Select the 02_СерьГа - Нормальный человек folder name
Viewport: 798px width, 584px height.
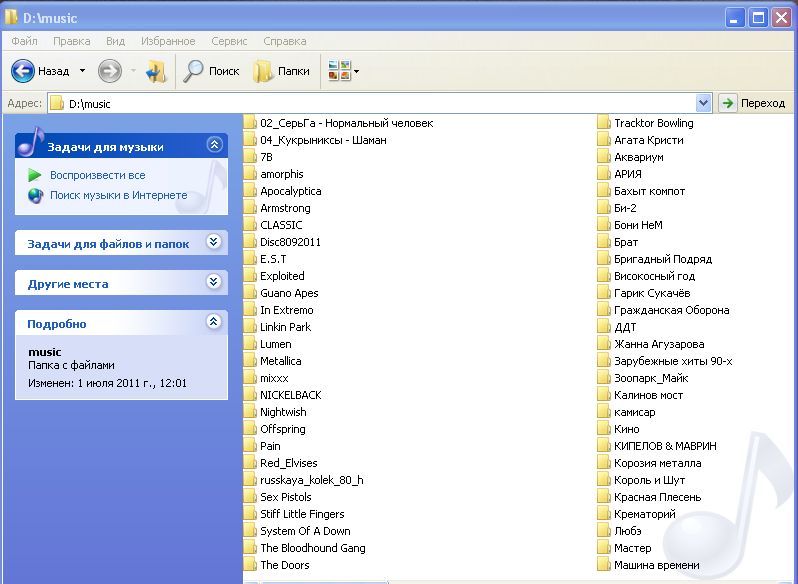coord(347,123)
